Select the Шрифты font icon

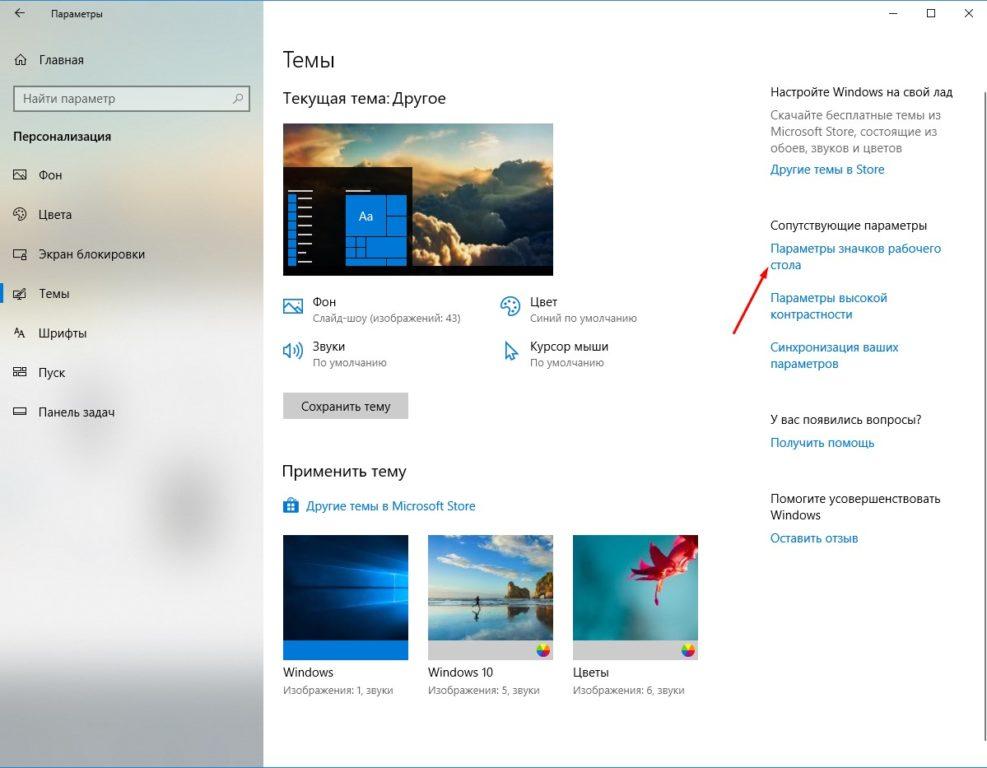20,333
